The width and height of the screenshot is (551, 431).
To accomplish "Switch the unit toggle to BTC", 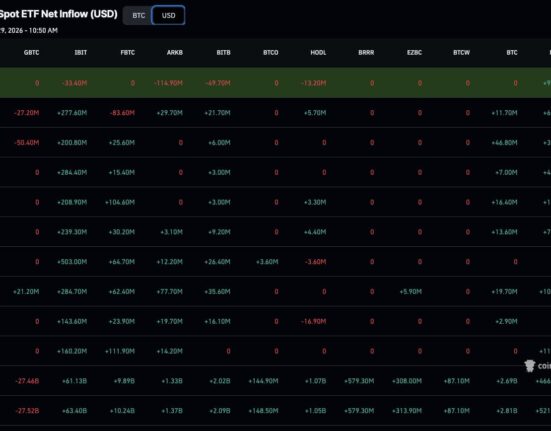I will (x=138, y=15).
